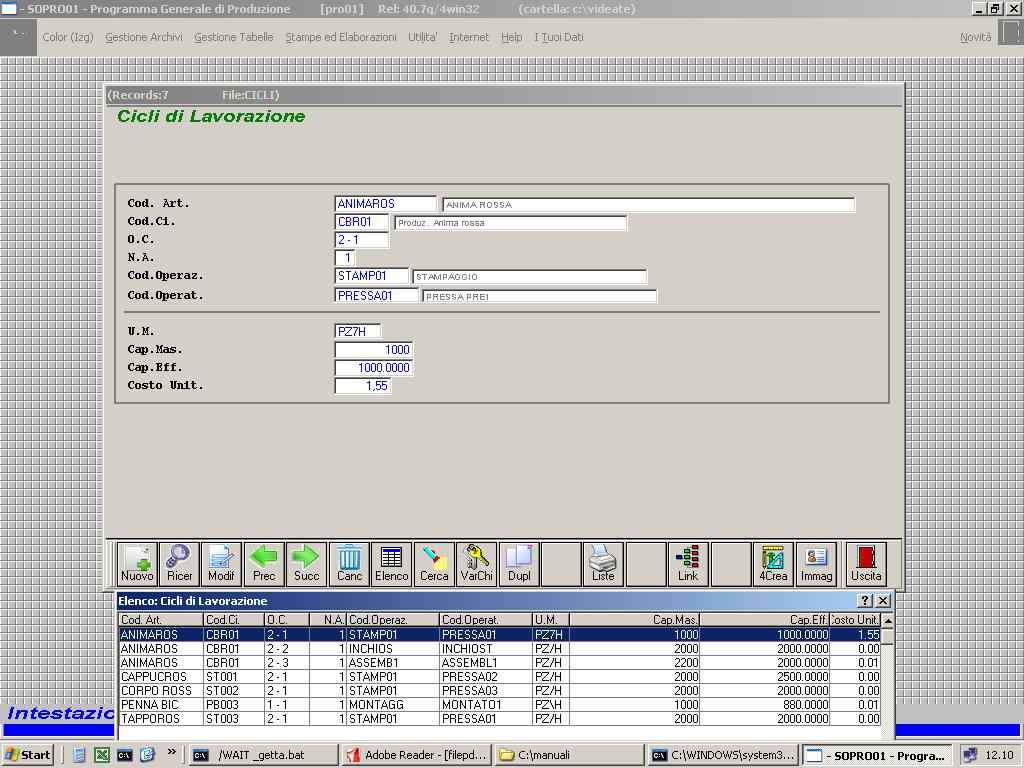This screenshot has height=768, width=1024.
Task: Open the Utilita' menu
Action: 423,37
